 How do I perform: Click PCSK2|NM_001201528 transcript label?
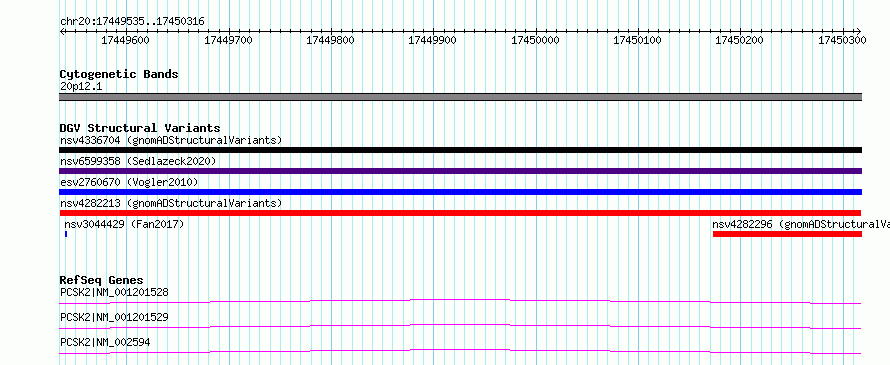pyautogui.click(x=114, y=292)
